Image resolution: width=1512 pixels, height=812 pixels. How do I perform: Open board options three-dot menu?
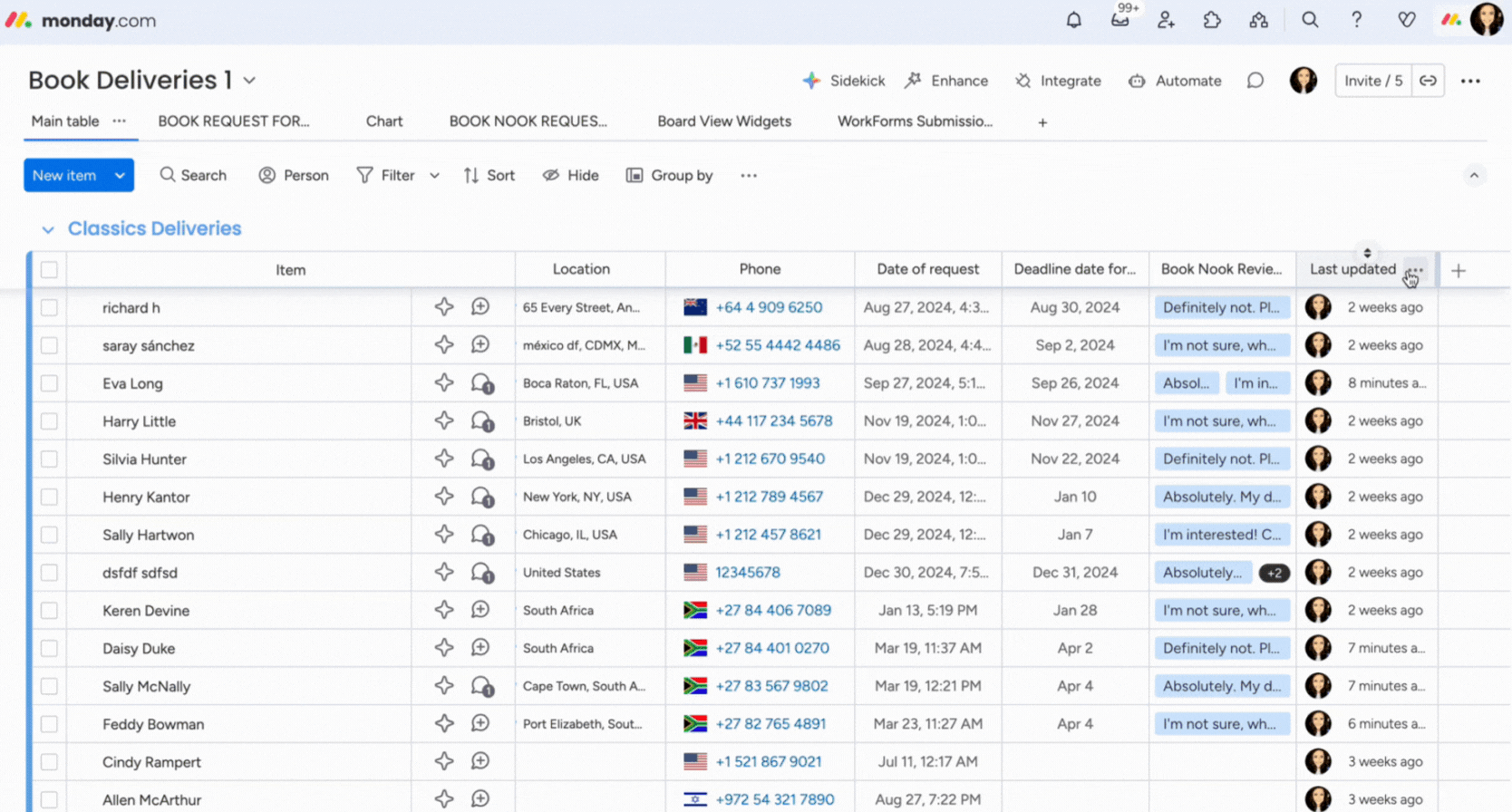pos(1470,81)
